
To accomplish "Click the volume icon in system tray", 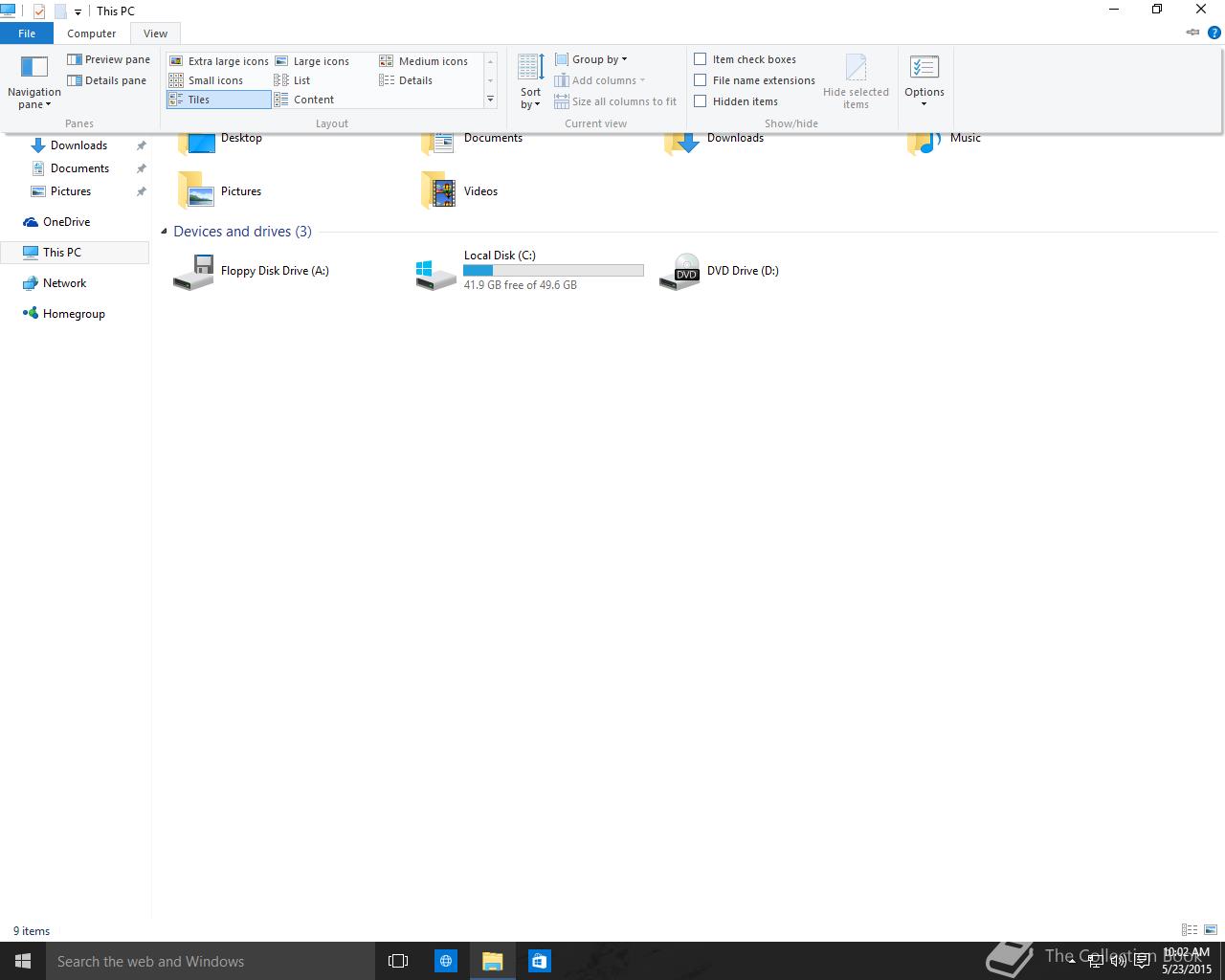I will coord(1119,961).
